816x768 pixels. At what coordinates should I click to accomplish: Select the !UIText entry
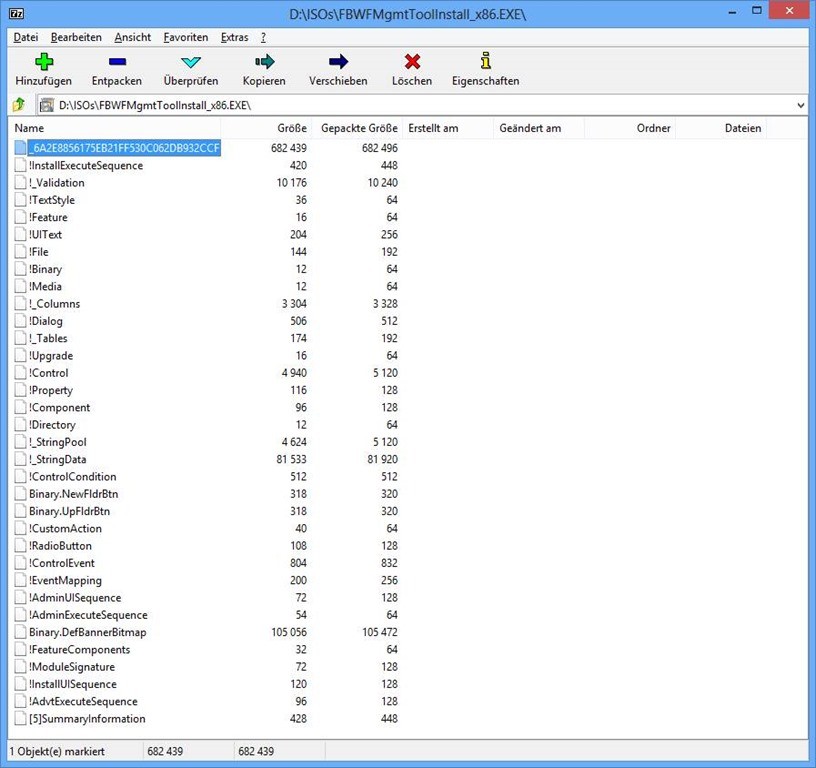click(x=45, y=235)
